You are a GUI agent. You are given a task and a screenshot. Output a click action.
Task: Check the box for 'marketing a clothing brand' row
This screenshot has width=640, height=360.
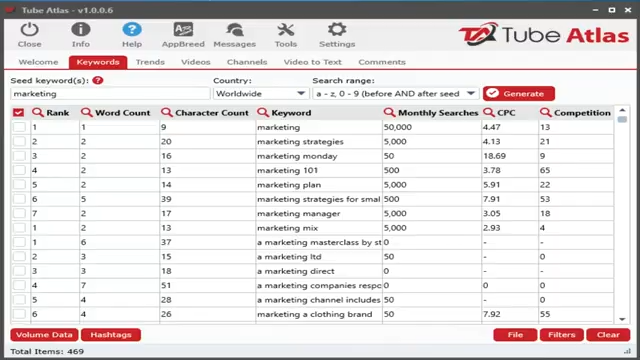[x=19, y=314]
